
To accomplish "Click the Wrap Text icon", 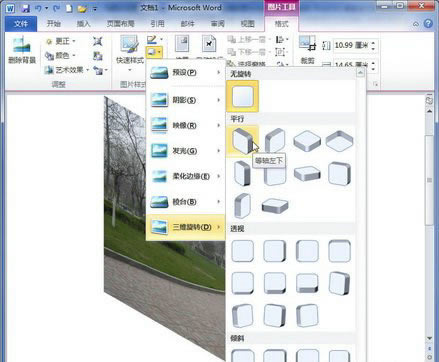I will pyautogui.click(x=209, y=44).
